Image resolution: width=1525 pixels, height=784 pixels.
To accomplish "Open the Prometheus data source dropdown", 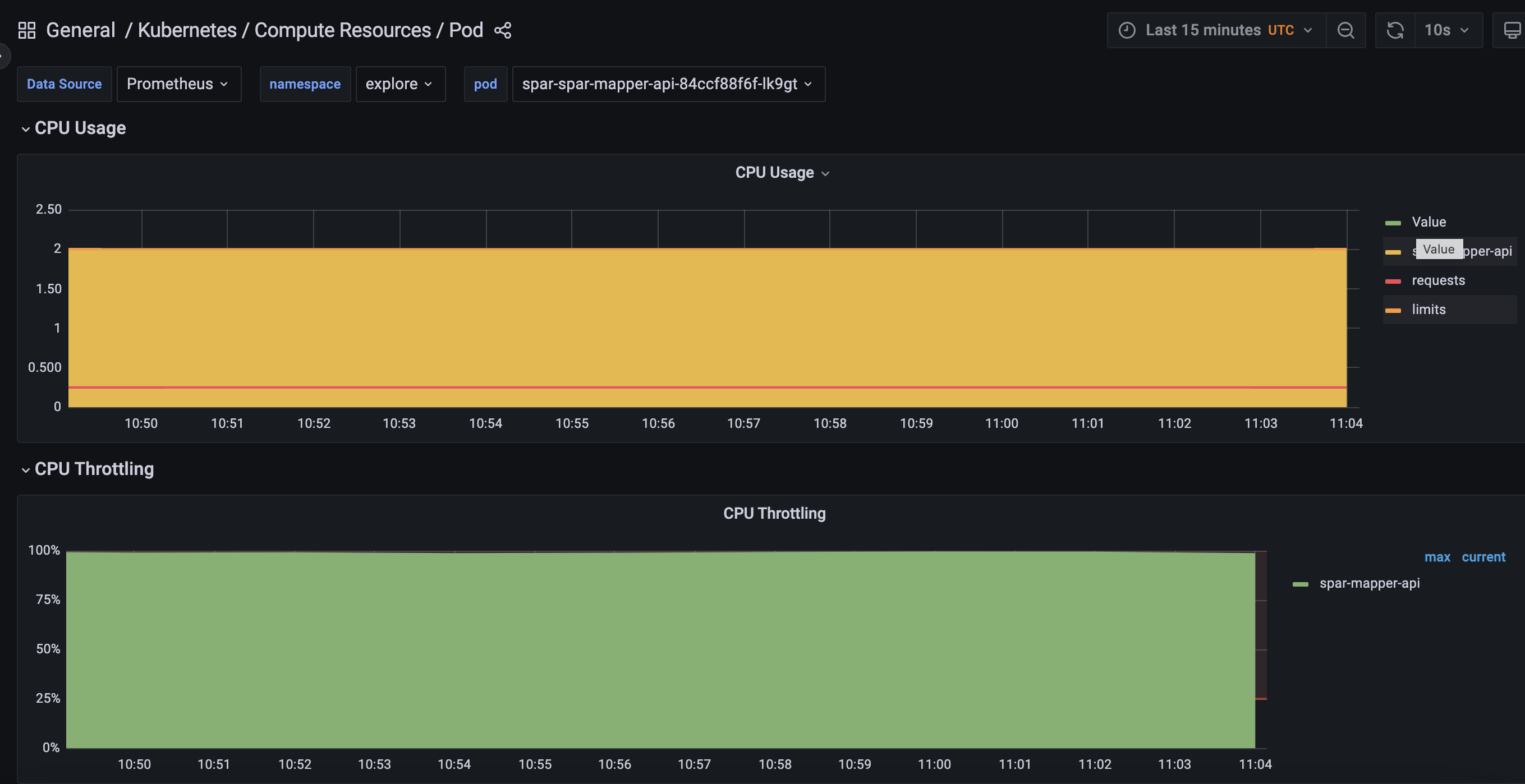I will (178, 84).
